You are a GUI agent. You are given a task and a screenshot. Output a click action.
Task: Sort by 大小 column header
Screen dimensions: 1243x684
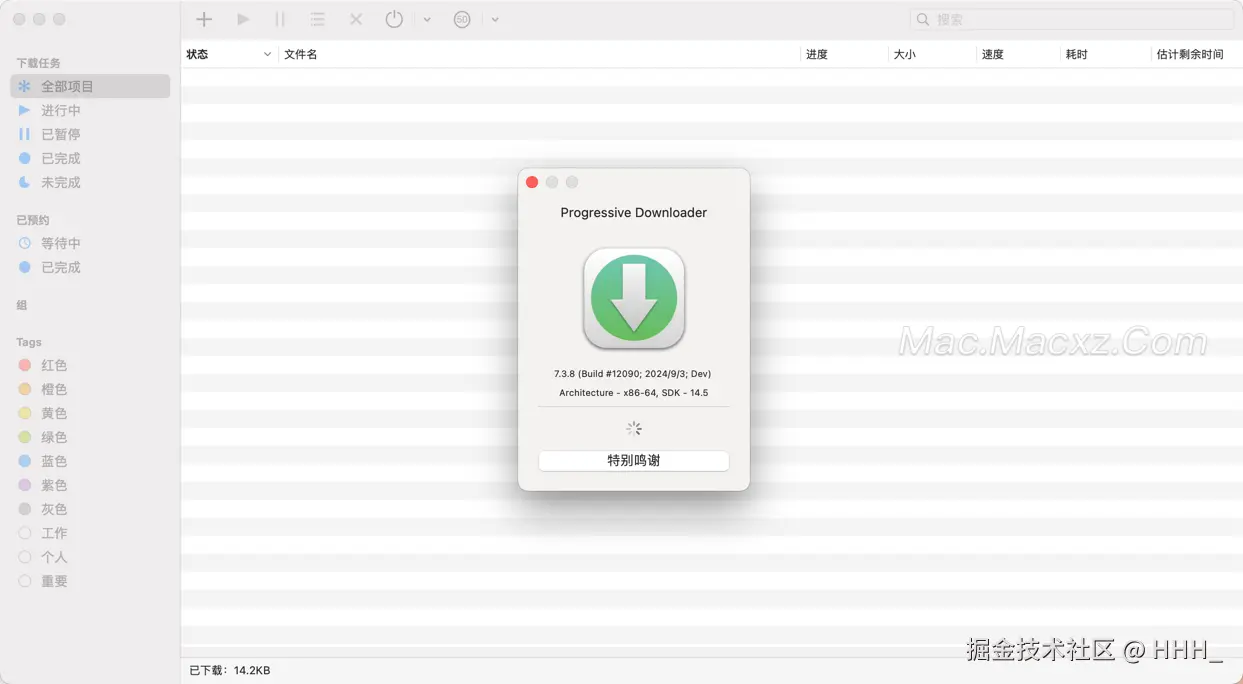coord(905,54)
